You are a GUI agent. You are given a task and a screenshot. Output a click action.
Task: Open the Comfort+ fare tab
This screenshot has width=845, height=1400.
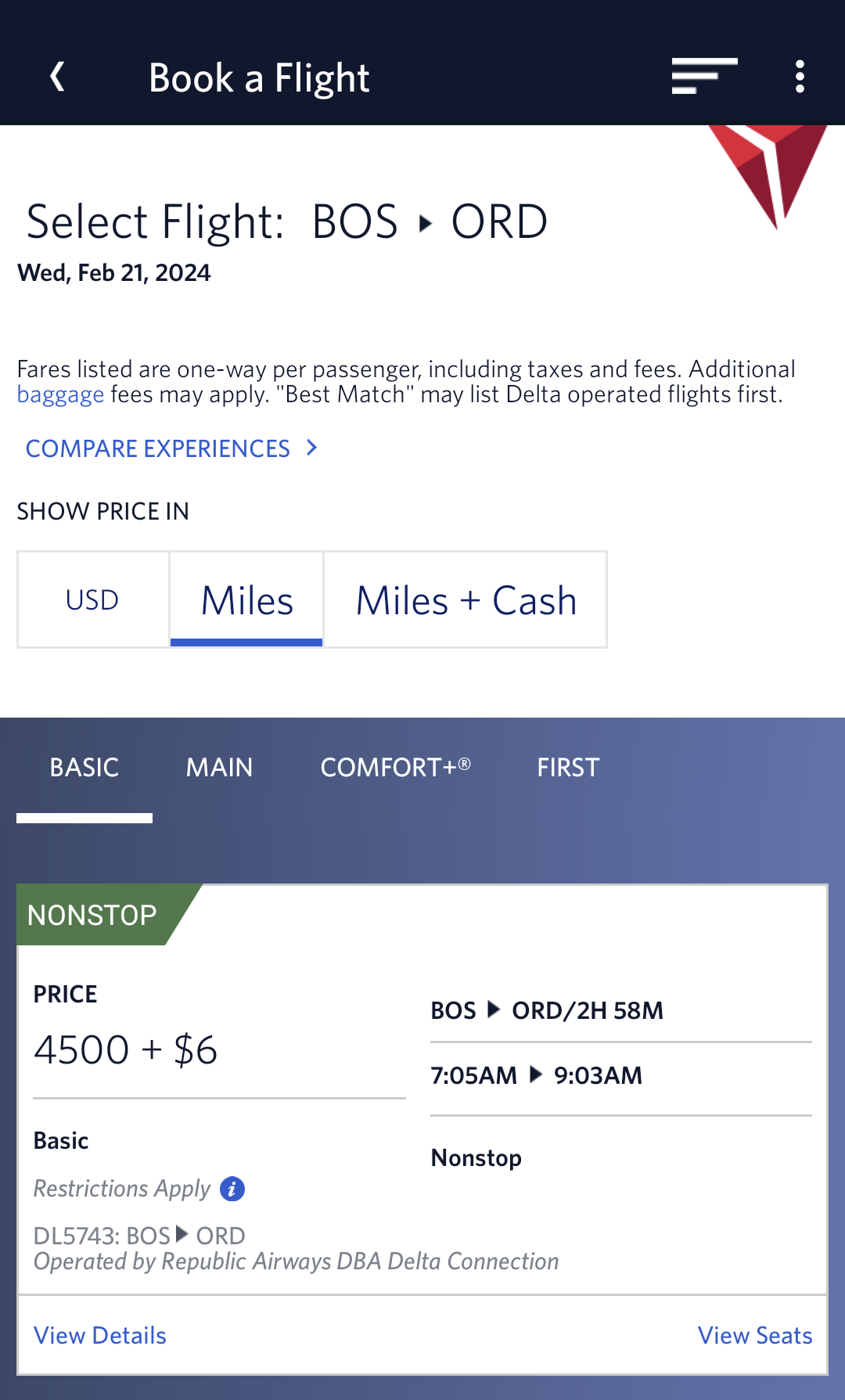click(395, 768)
